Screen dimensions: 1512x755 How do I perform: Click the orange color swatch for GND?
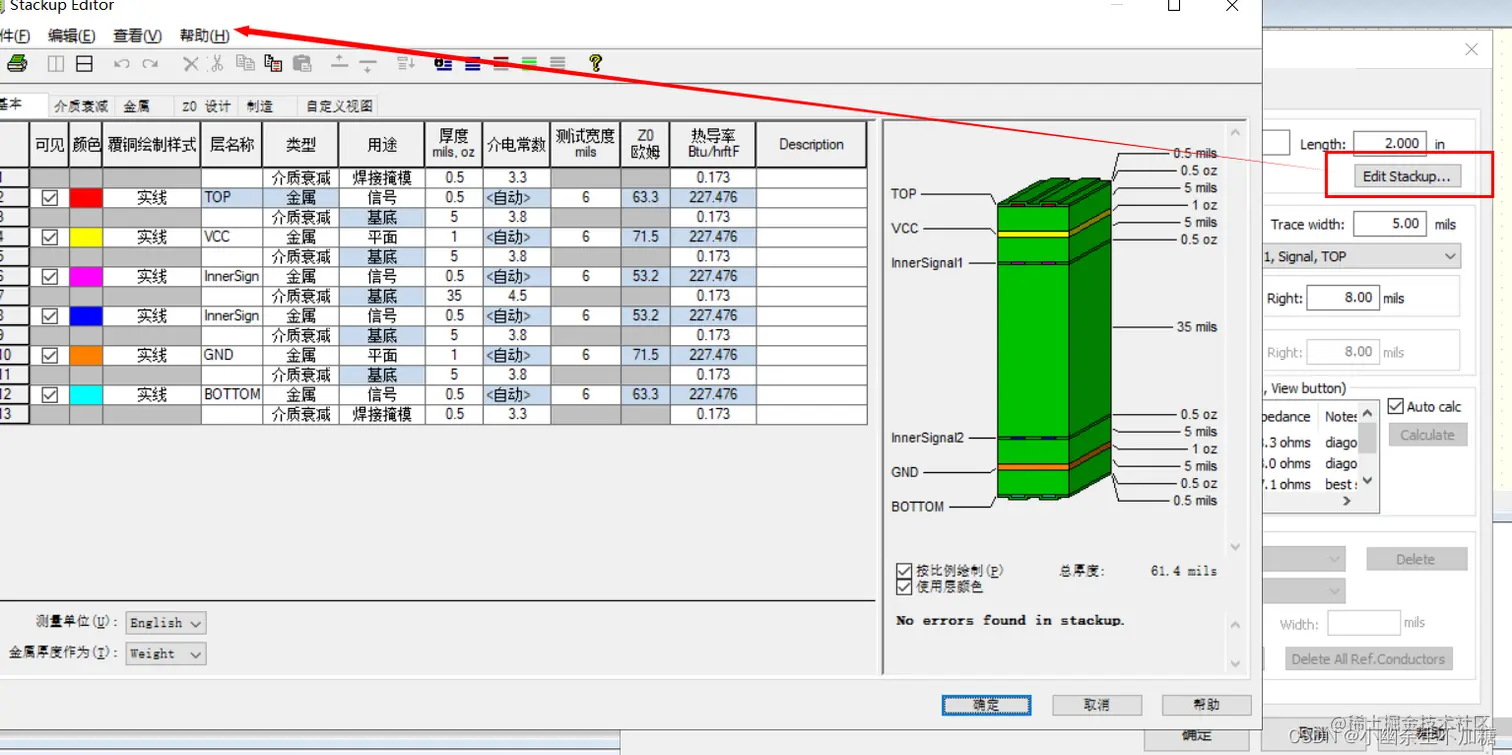[86, 355]
